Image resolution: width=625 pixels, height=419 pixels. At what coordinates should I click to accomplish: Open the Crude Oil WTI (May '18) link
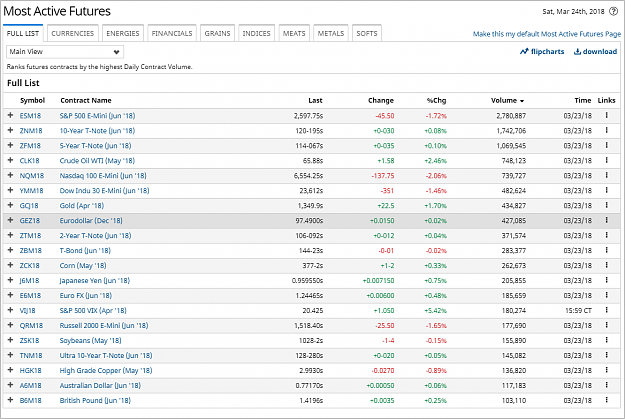pyautogui.click(x=97, y=161)
